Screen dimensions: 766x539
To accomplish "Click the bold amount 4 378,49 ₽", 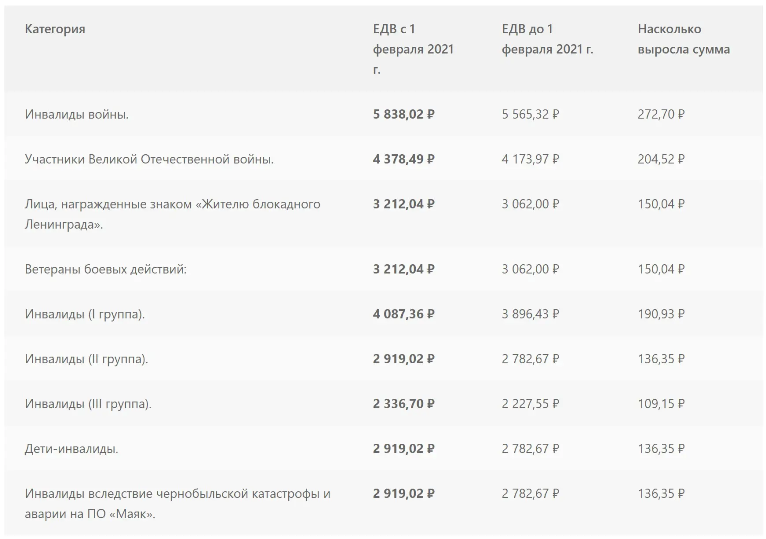I will tap(403, 159).
